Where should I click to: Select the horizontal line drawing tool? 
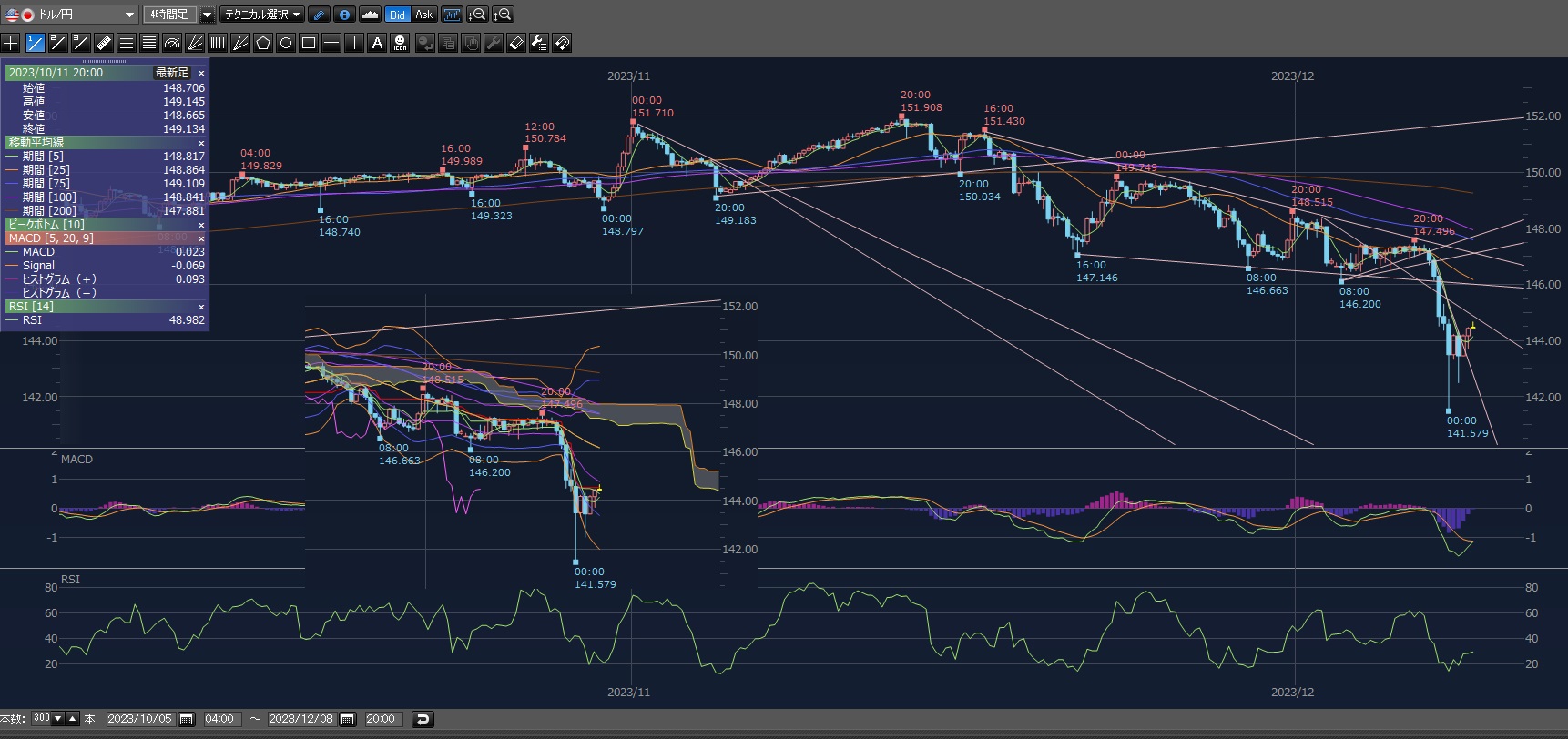331,43
